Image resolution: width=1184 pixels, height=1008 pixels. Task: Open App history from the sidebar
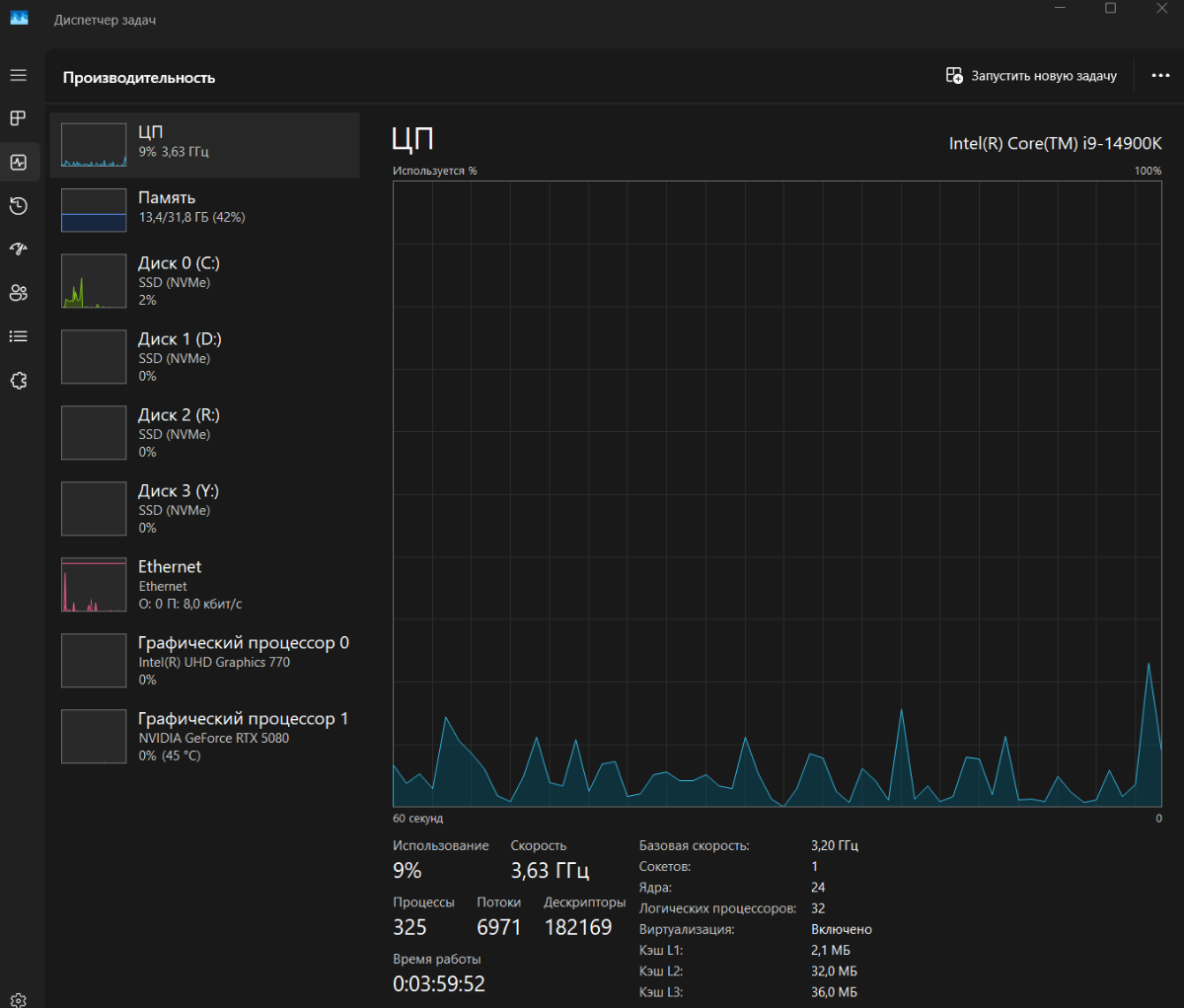coord(19,205)
